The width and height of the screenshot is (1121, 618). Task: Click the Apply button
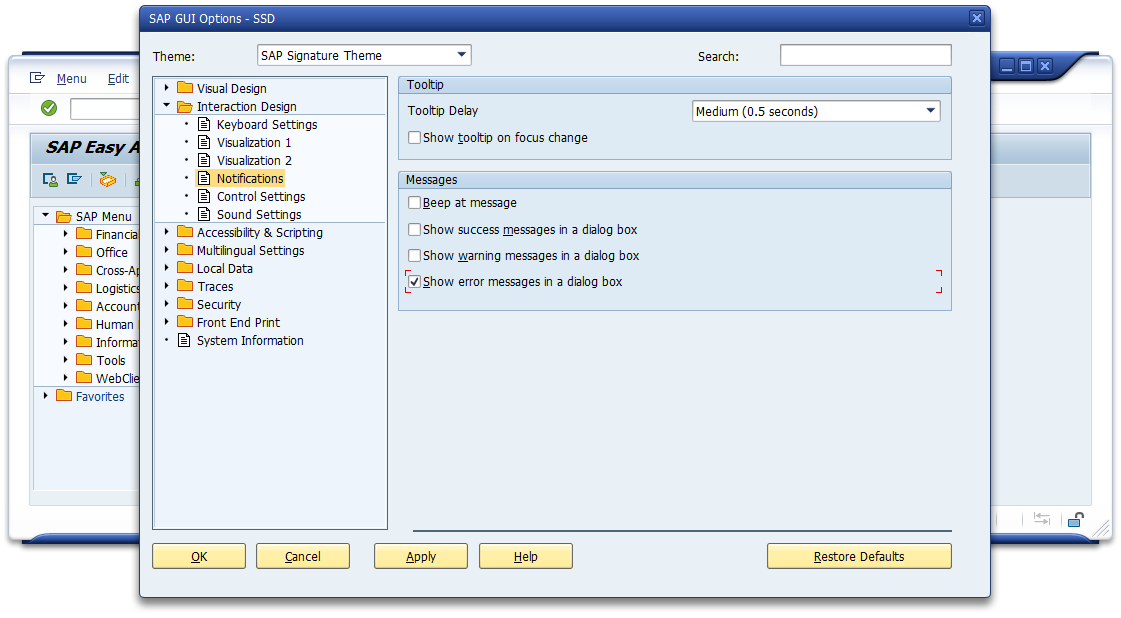(420, 556)
